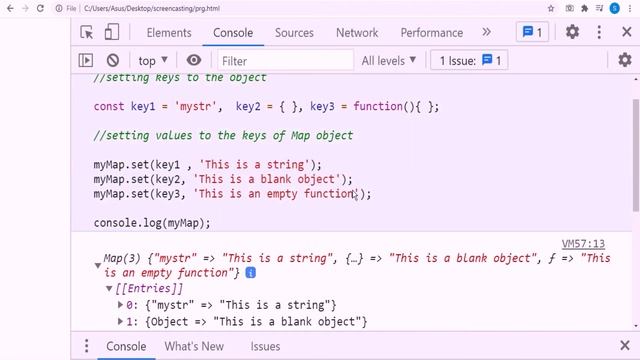Screen dimensions: 640x360
Task: Show the console sidebar
Action: pyautogui.click(x=86, y=60)
